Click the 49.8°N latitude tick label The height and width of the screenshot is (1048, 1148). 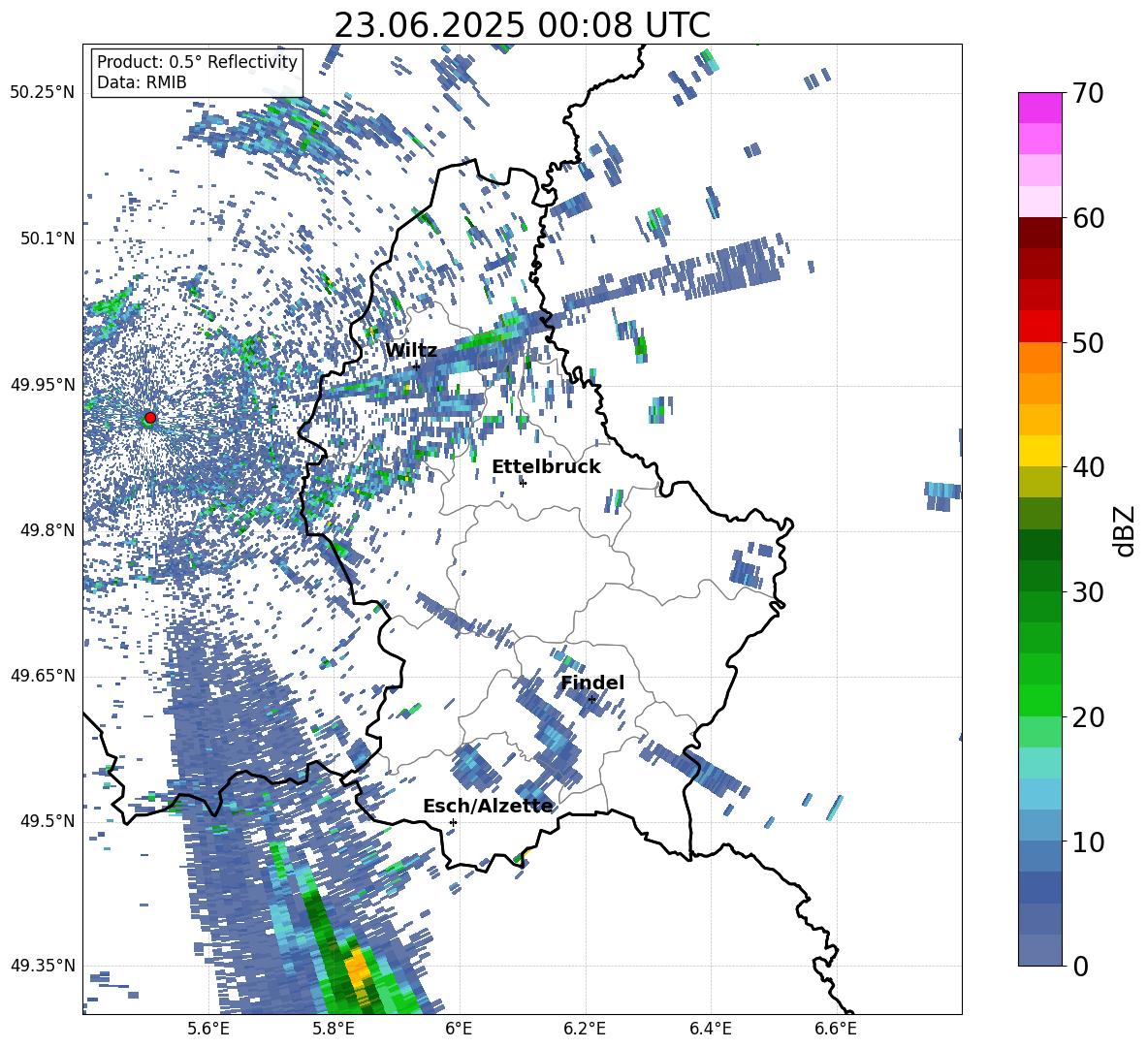pos(47,530)
